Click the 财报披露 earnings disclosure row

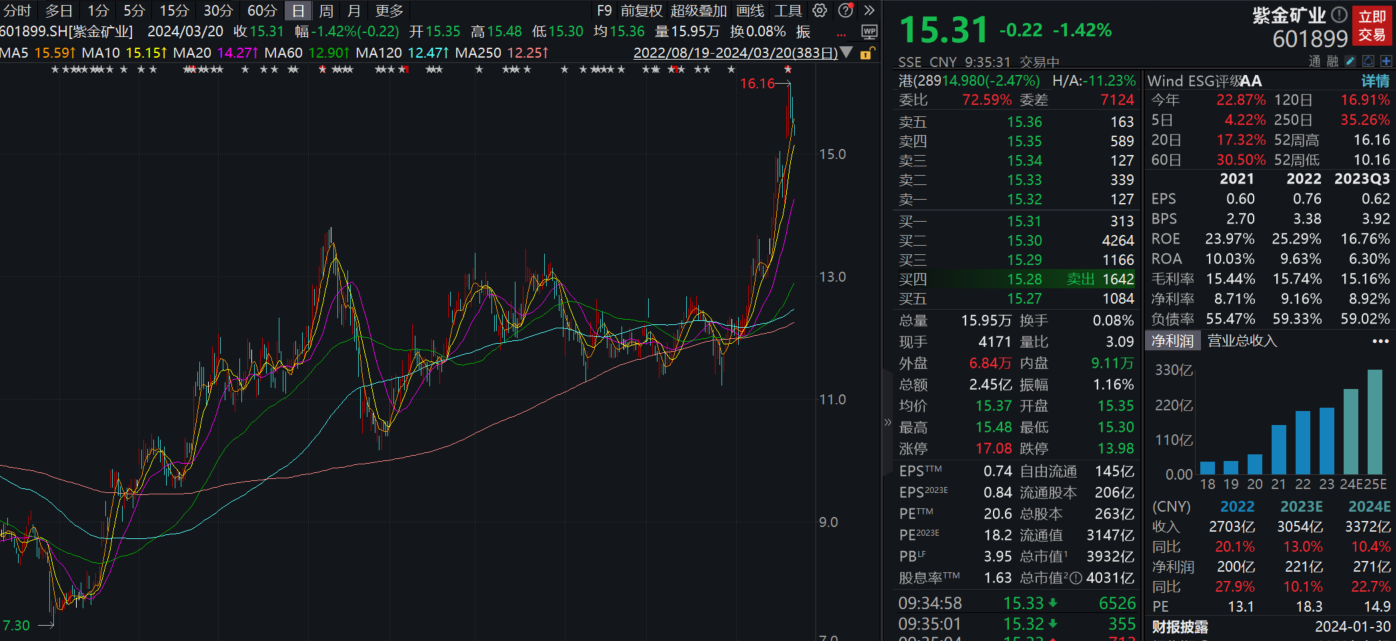click(1270, 627)
